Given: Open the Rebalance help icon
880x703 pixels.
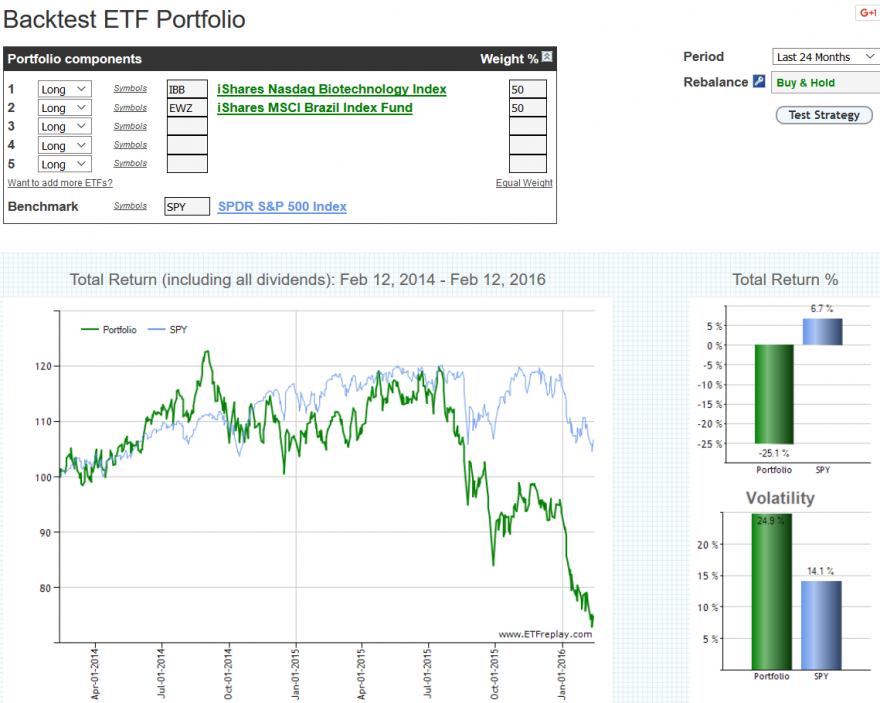Looking at the screenshot, I should click(759, 81).
